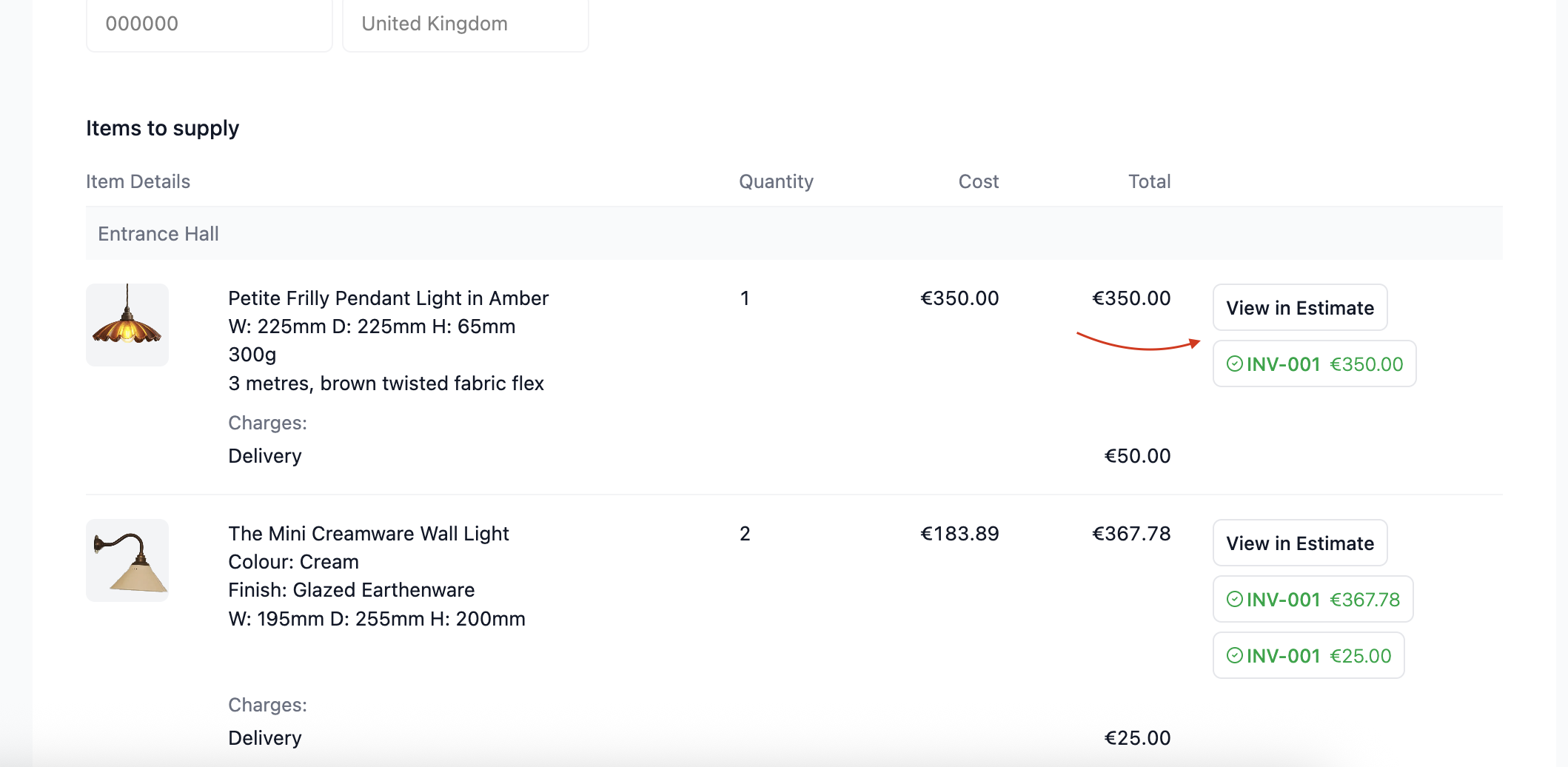Screen dimensions: 1568x767
Task: View the pendant light in Estimate
Action: click(1300, 307)
